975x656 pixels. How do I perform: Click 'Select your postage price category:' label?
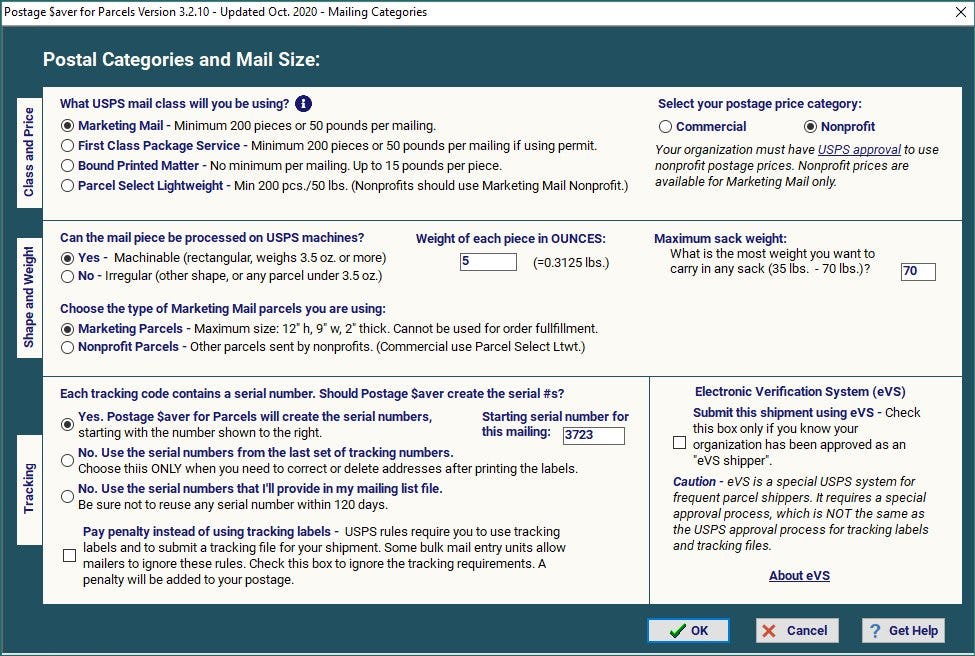pos(760,104)
